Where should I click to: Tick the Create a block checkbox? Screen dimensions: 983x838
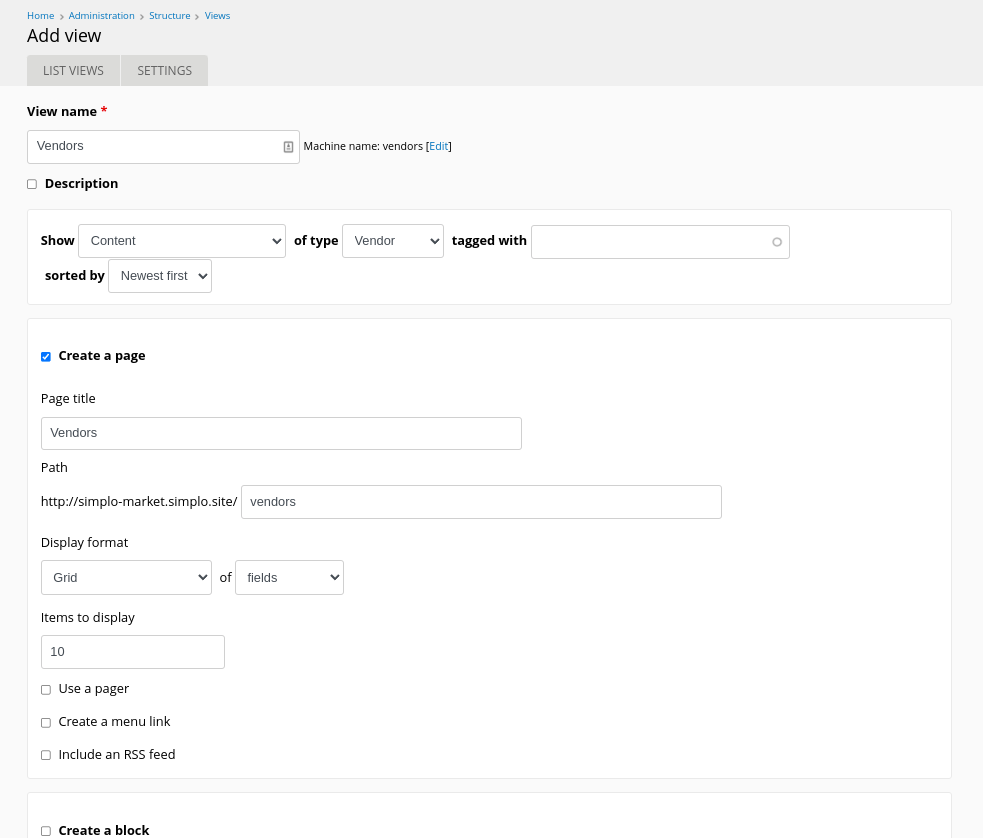[46, 831]
